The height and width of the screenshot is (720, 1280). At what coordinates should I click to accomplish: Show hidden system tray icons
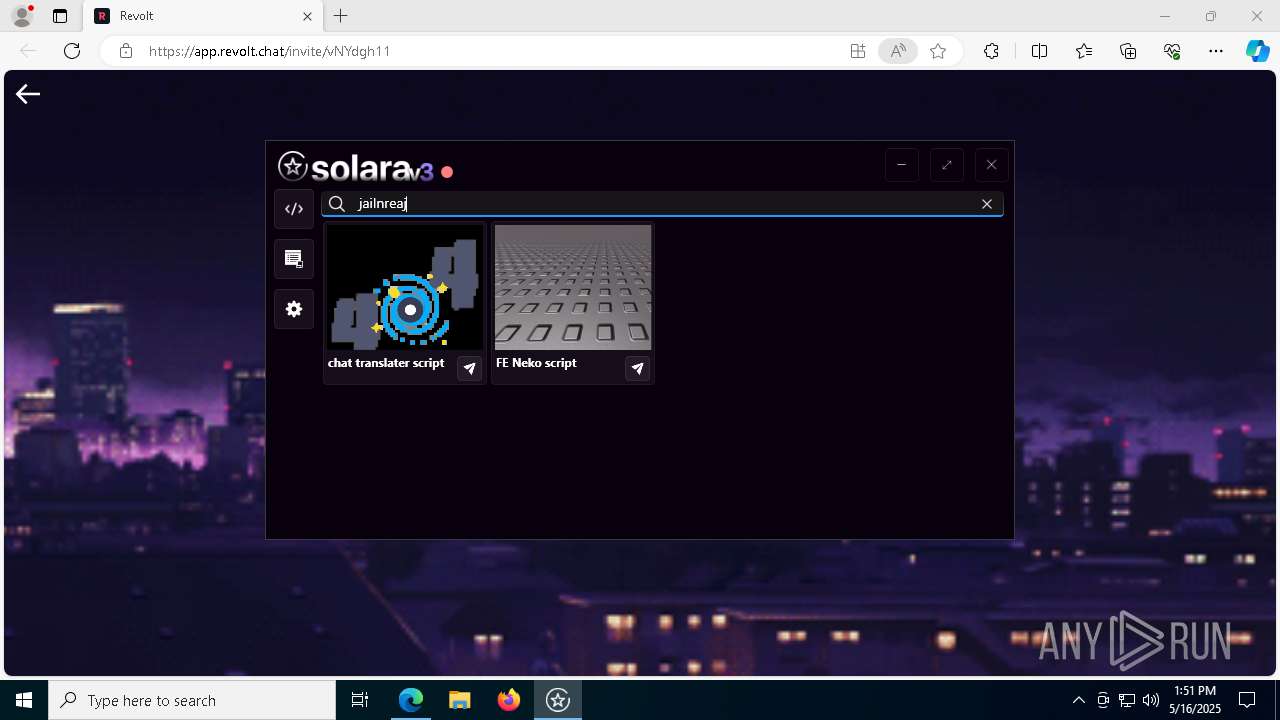(x=1078, y=700)
